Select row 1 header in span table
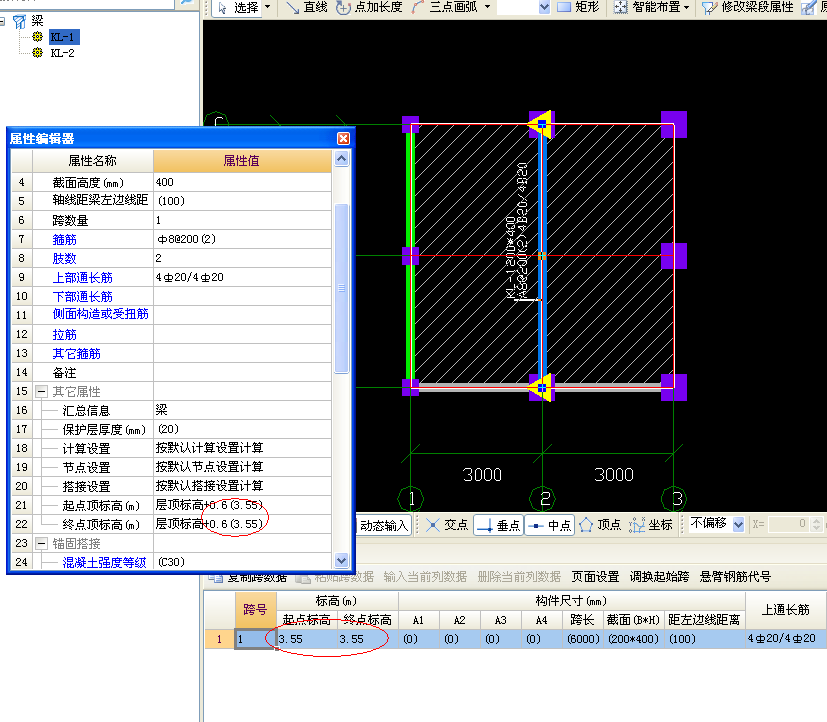827x722 pixels. pyautogui.click(x=219, y=639)
